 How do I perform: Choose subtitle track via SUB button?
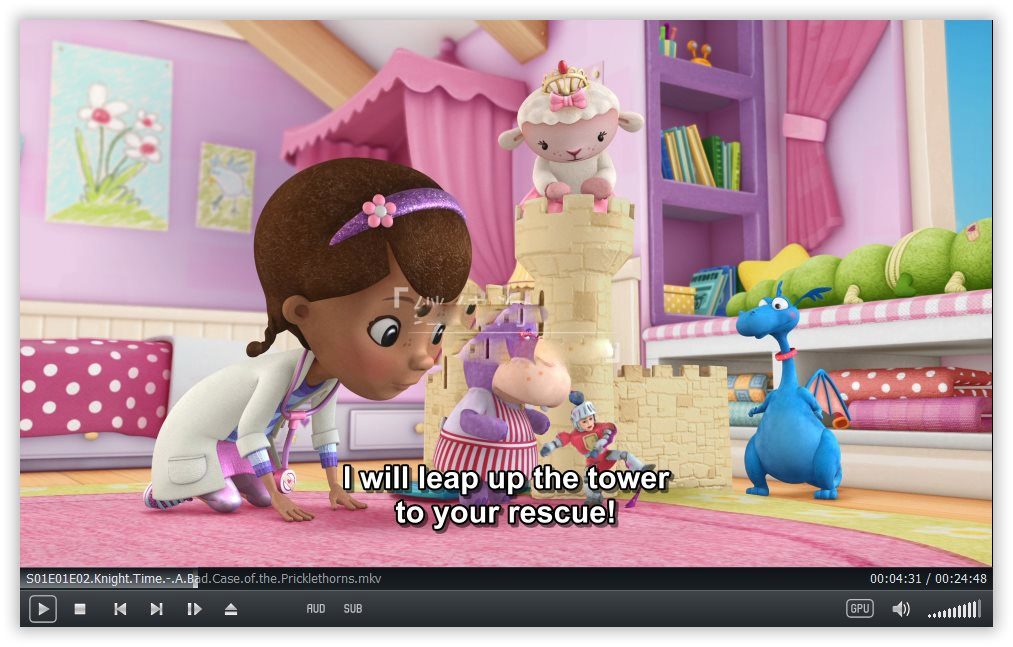click(x=353, y=609)
